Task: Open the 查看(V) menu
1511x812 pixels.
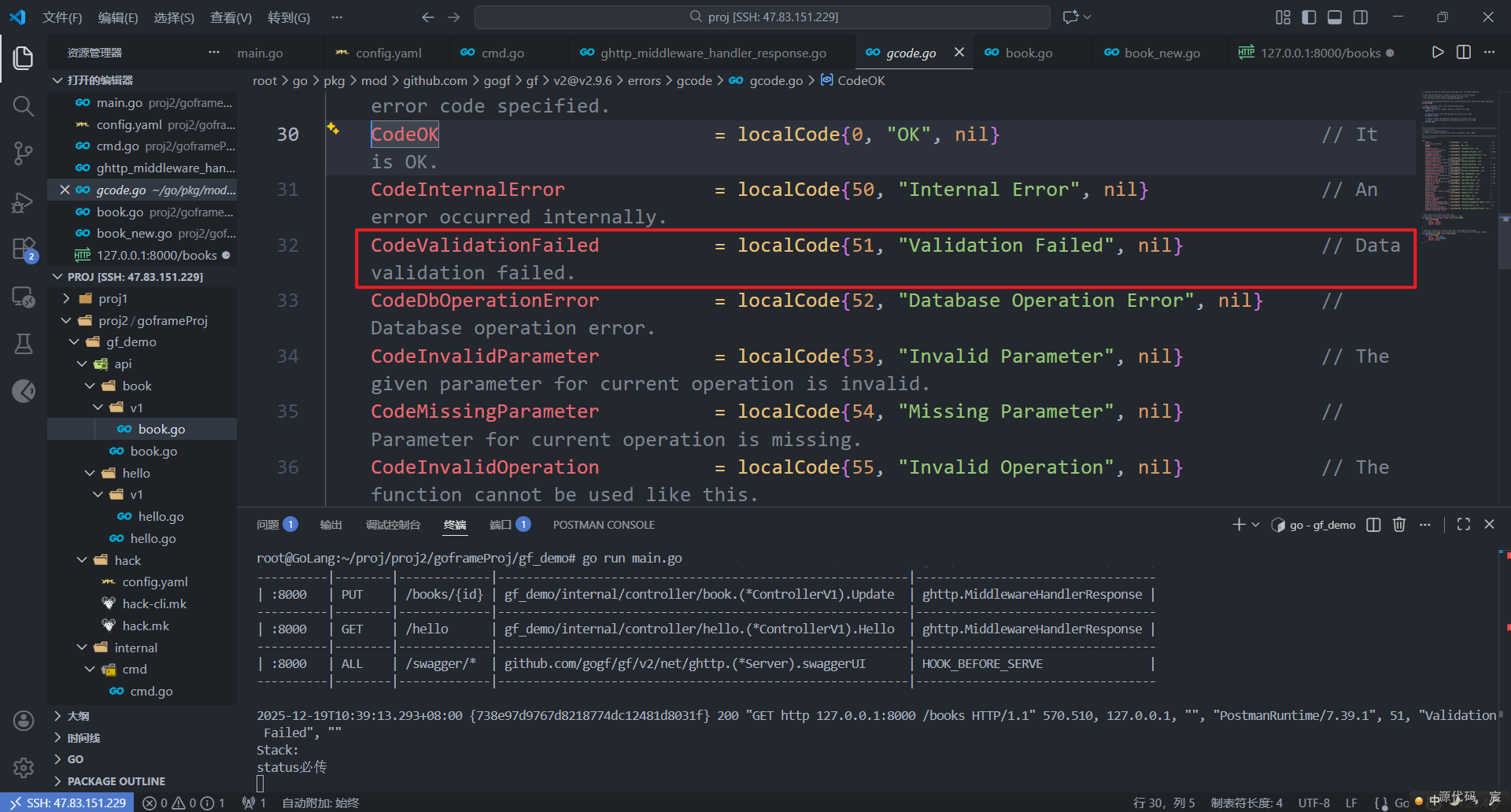Action: (231, 17)
